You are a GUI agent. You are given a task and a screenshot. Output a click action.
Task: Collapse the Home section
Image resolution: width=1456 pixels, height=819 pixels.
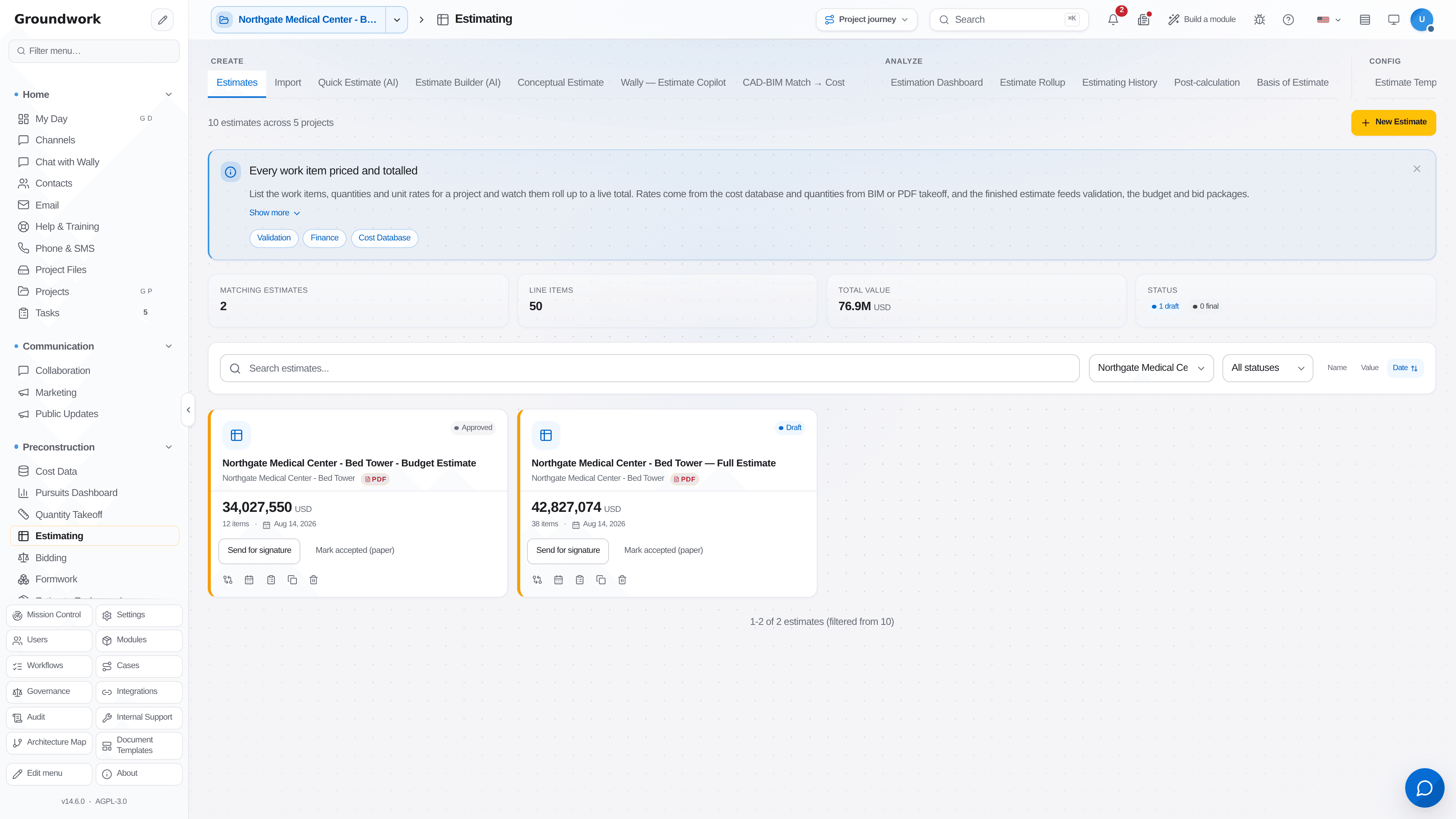[168, 94]
